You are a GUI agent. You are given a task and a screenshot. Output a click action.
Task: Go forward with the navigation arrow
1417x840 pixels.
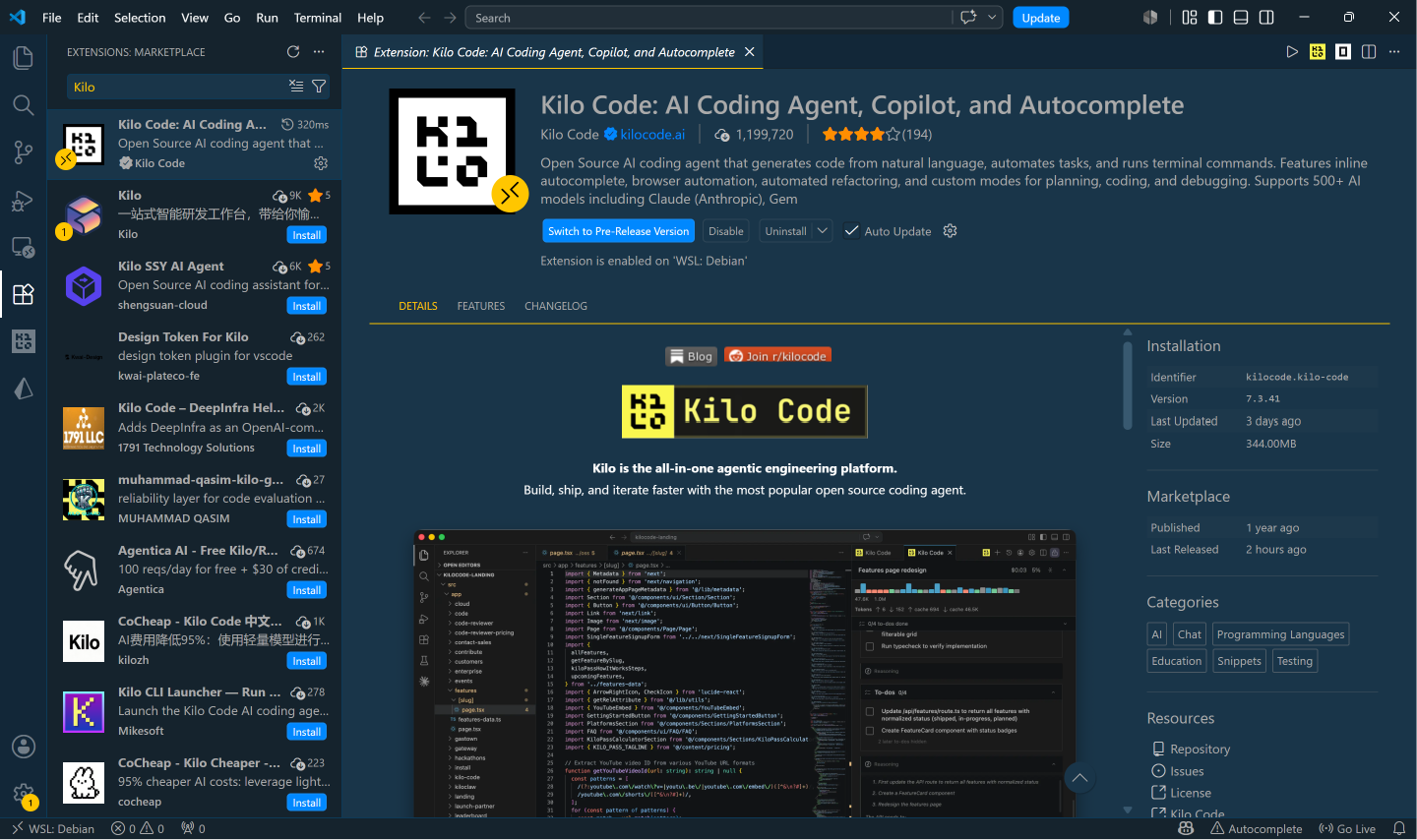pyautogui.click(x=450, y=18)
